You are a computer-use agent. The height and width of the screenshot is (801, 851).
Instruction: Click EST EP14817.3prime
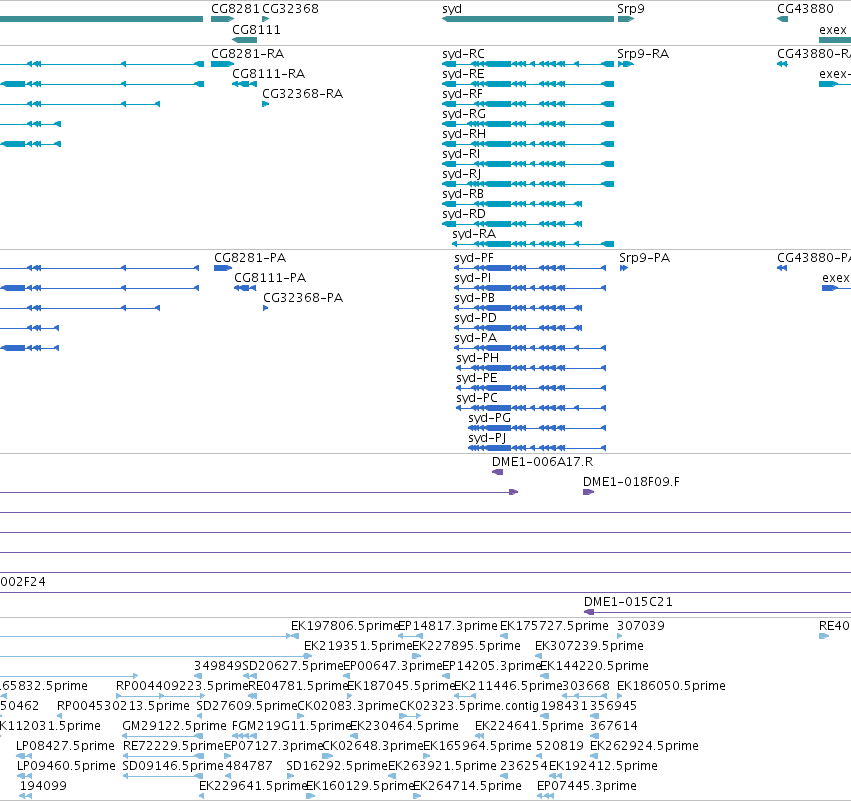coord(448,626)
